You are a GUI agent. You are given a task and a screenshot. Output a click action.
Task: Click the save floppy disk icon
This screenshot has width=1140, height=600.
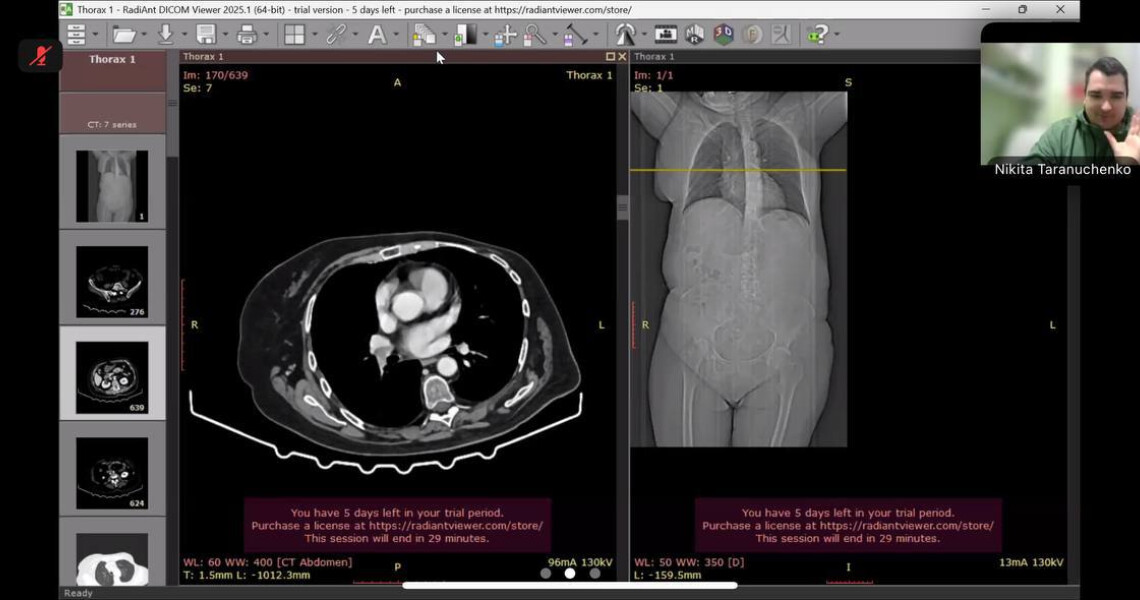coord(206,35)
